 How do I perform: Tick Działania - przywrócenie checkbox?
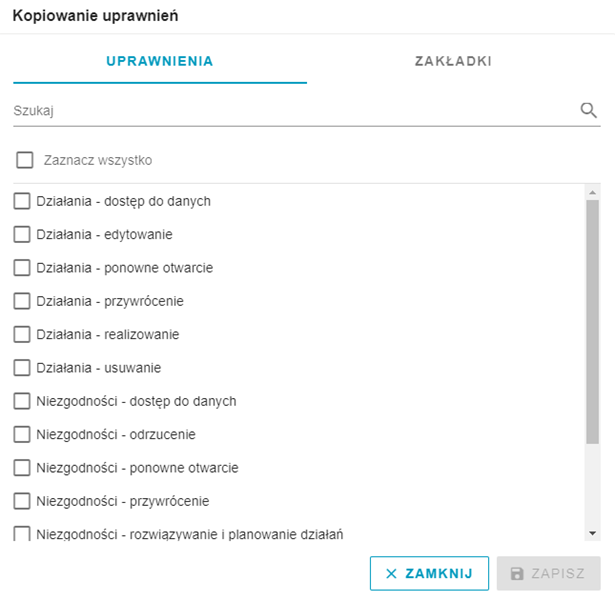click(x=22, y=301)
